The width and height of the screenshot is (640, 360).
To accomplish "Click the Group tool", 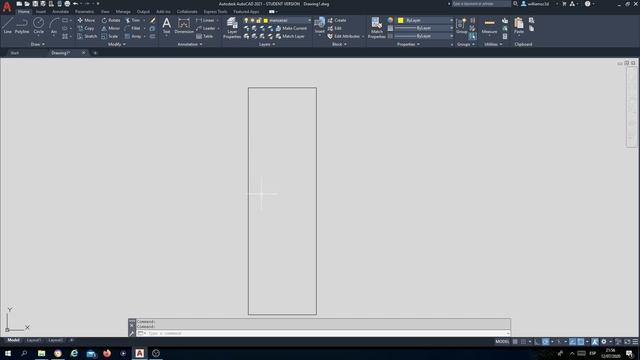I will click(461, 25).
